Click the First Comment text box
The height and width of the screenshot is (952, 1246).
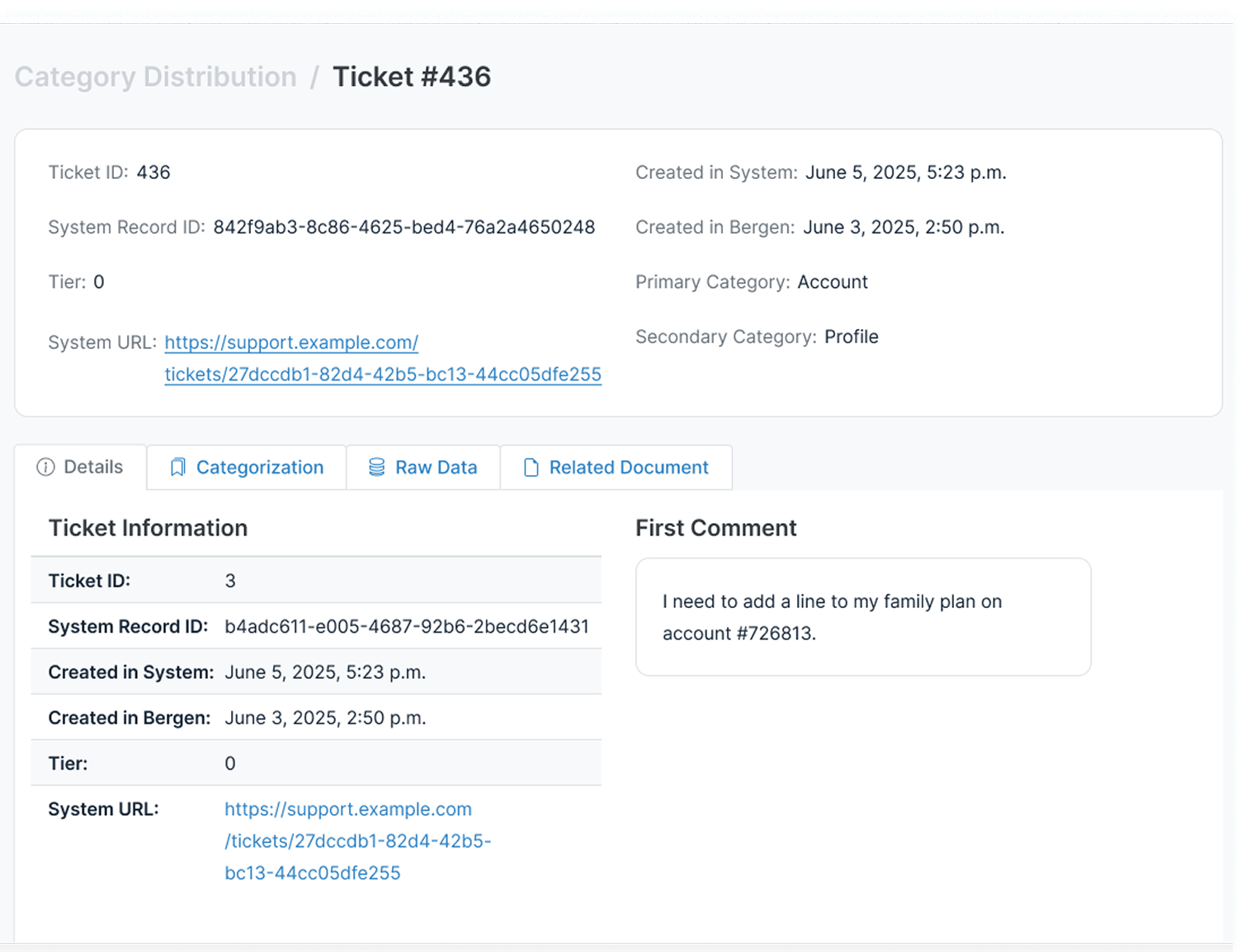(x=862, y=617)
